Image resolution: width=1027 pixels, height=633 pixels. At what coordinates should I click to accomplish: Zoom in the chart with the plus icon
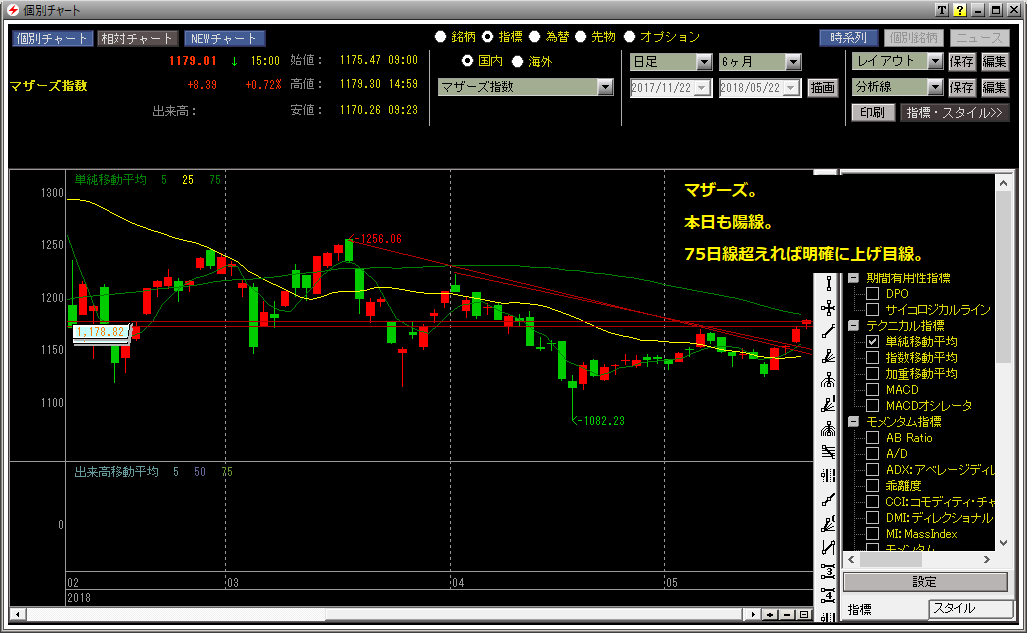(x=770, y=615)
